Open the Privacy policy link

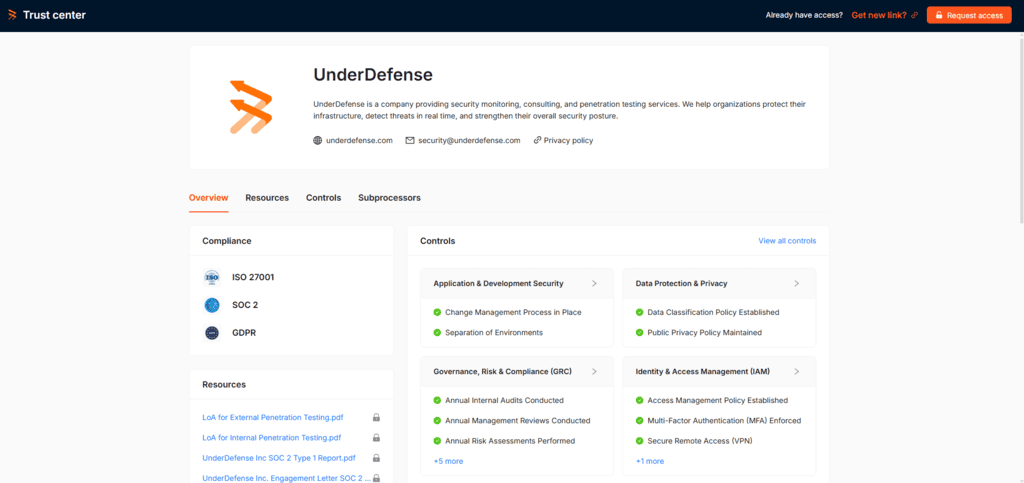click(568, 140)
